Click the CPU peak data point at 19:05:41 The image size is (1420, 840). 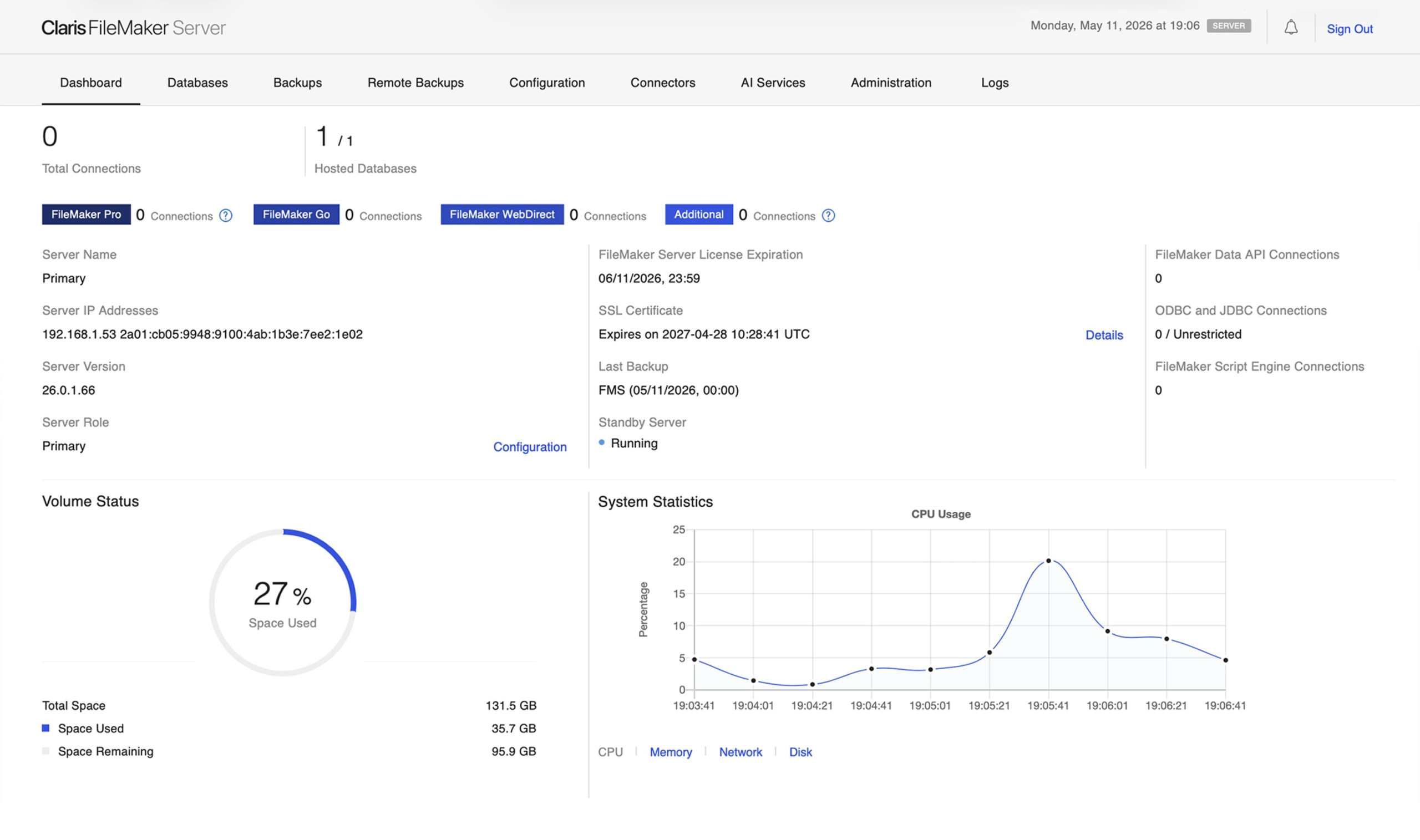pos(1048,561)
